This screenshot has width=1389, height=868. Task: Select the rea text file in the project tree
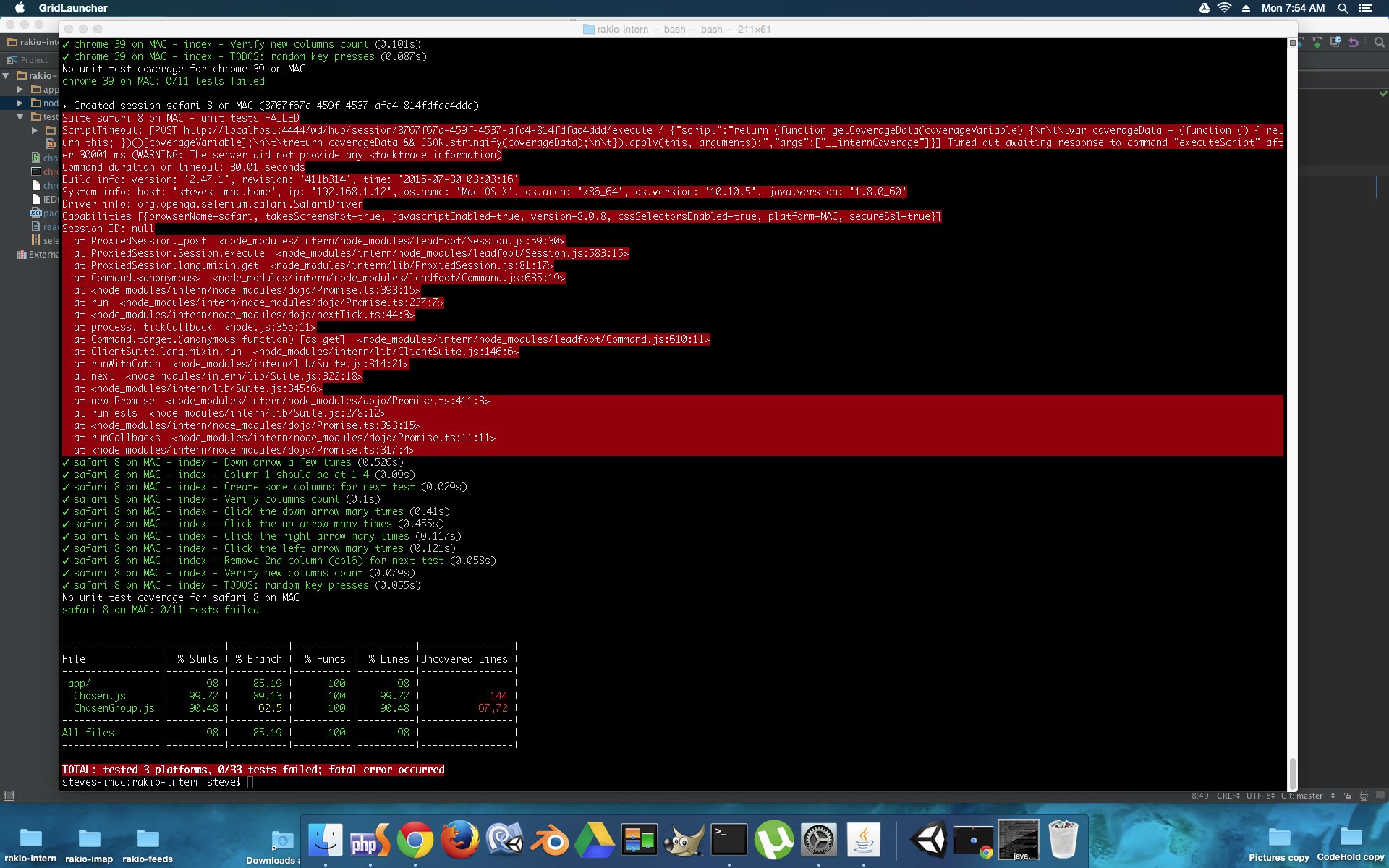[x=45, y=227]
